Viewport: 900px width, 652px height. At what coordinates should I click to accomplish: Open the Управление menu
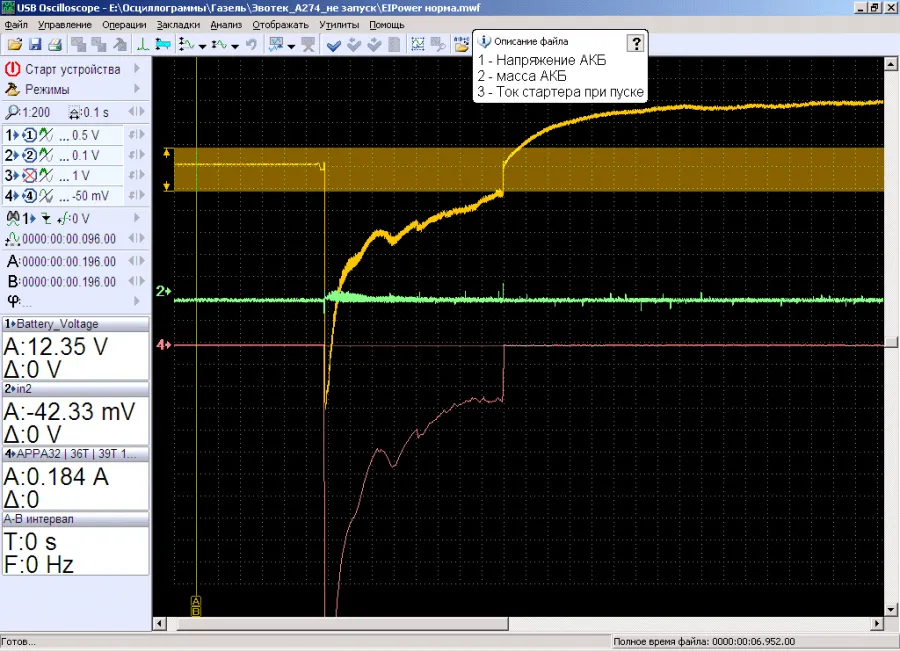(65, 25)
